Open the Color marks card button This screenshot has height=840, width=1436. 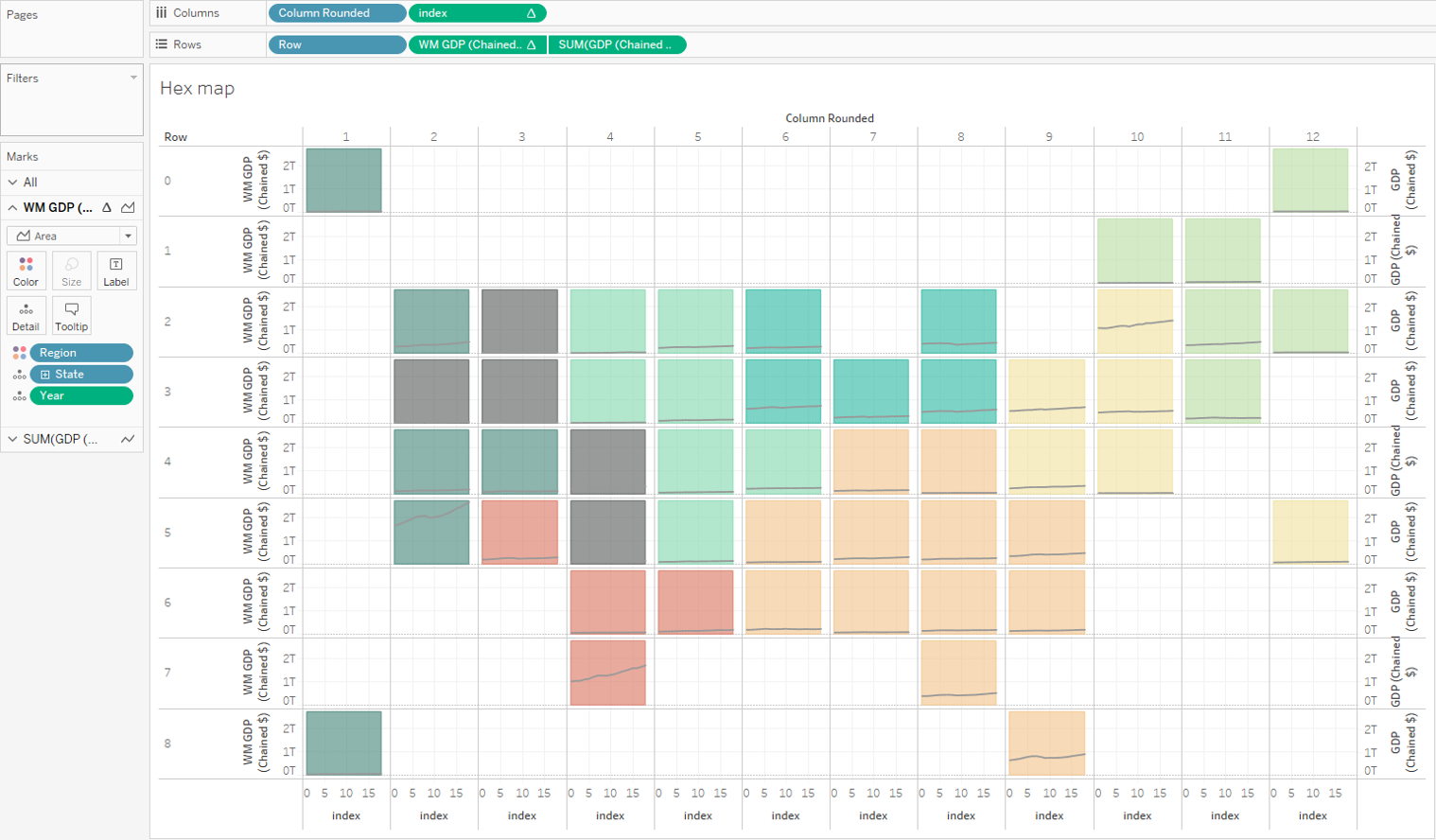[26, 271]
